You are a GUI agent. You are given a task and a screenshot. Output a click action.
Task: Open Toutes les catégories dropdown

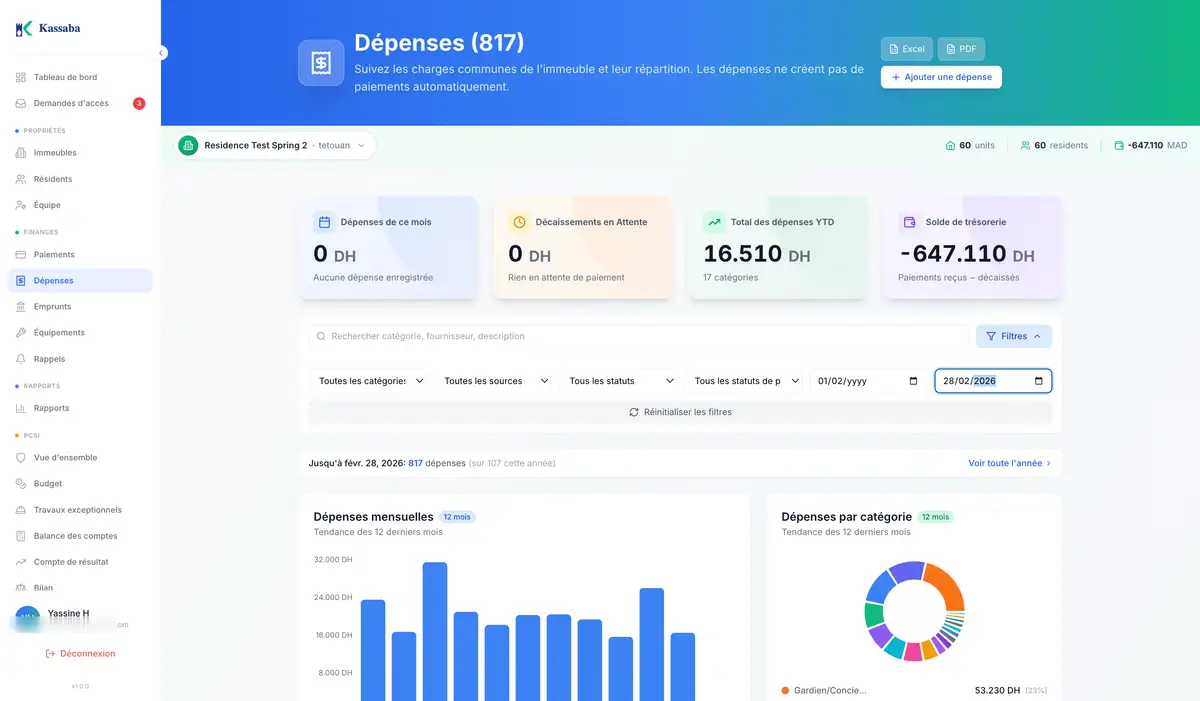point(370,381)
